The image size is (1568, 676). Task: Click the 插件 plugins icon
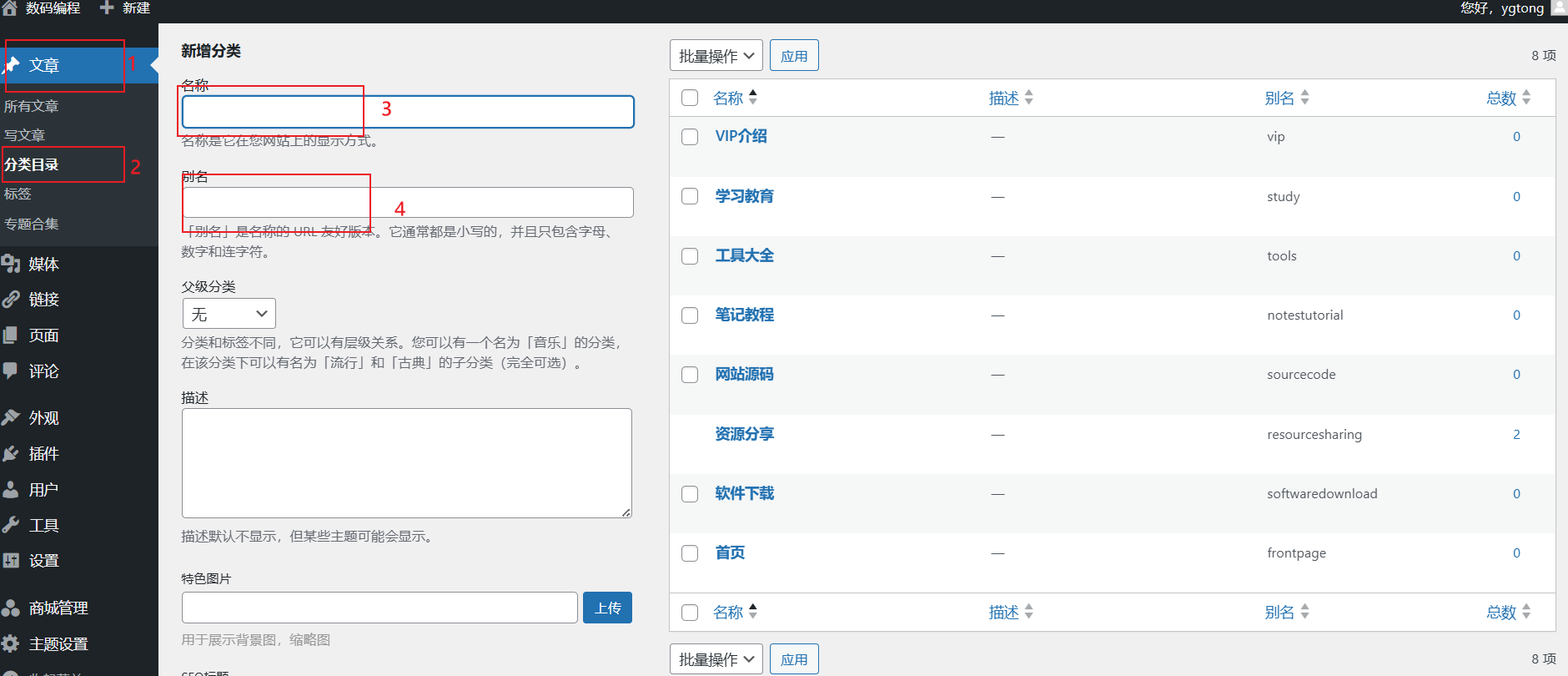coord(11,454)
